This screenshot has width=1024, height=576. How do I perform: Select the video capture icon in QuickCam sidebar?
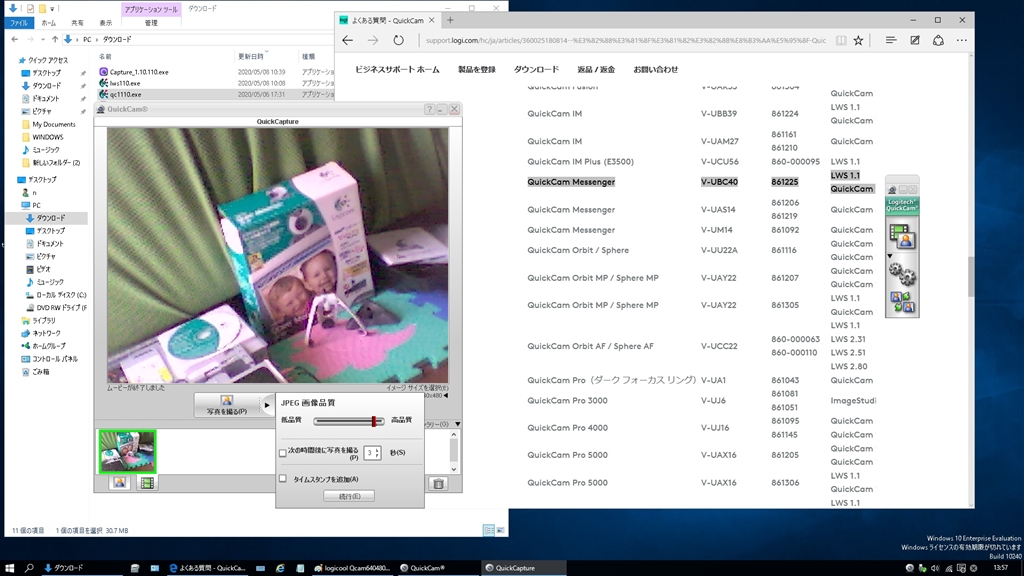(897, 228)
